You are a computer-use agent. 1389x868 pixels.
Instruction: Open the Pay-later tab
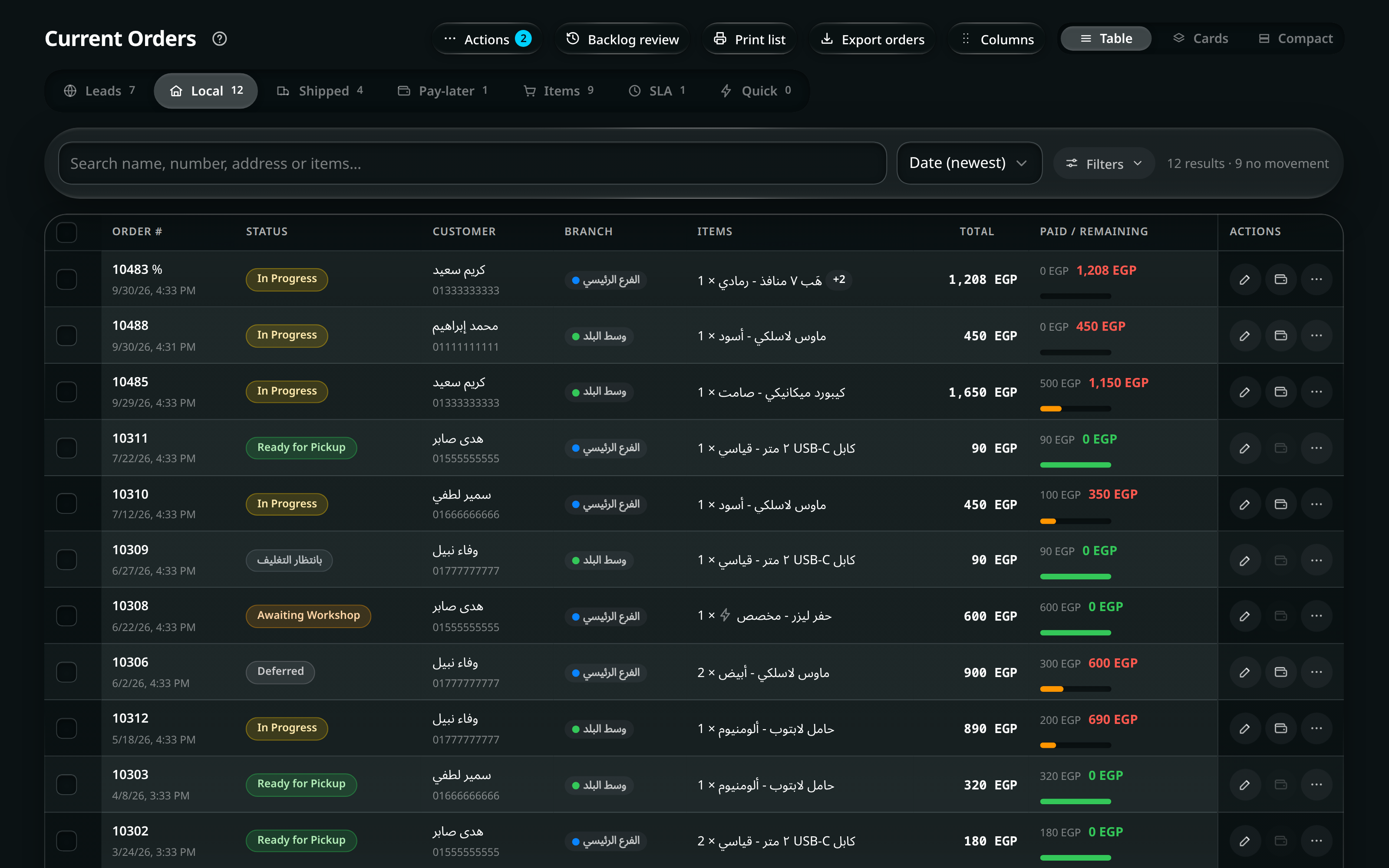tap(442, 91)
